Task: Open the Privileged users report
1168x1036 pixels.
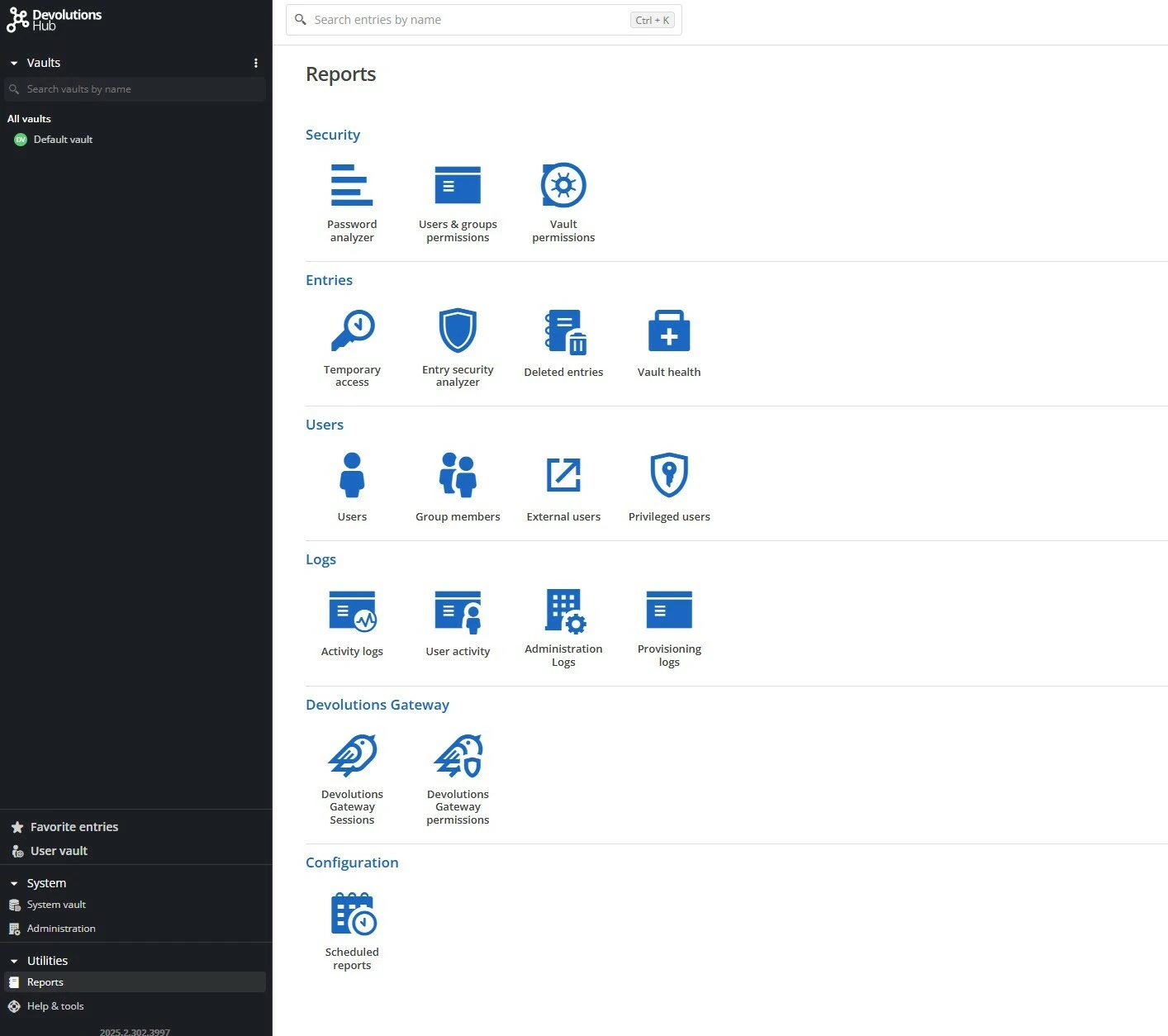Action: point(669,487)
